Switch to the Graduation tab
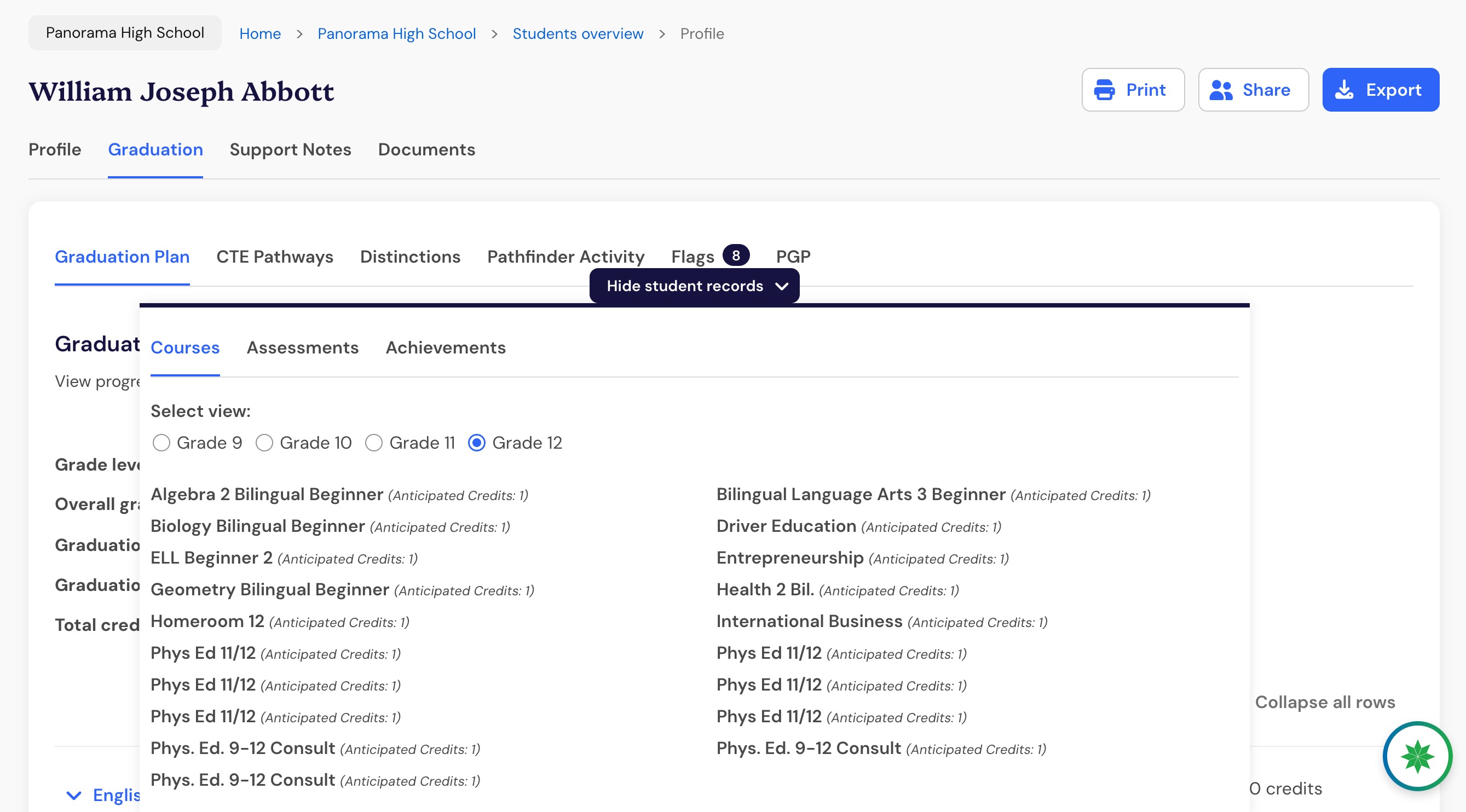The image size is (1466, 812). 155,150
